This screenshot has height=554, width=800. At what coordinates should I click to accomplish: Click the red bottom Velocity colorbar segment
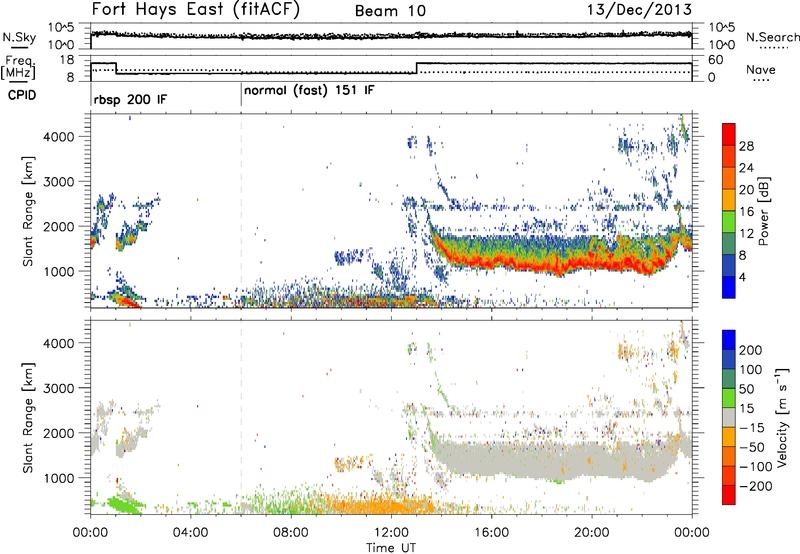[729, 495]
